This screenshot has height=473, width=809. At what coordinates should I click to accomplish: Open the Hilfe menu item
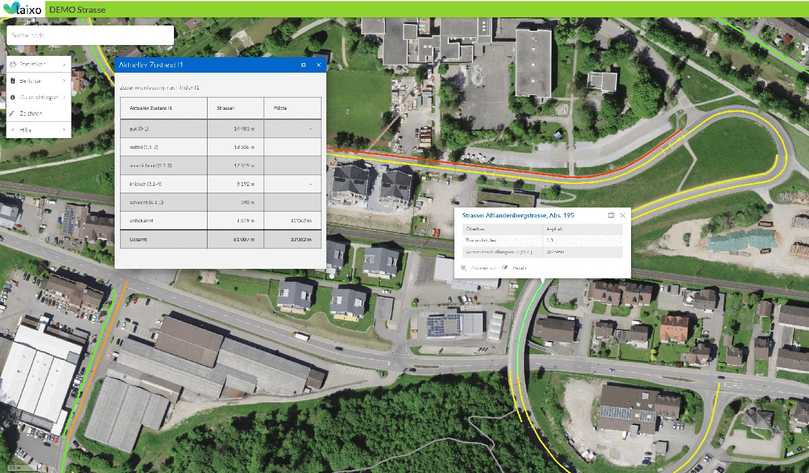click(x=27, y=130)
